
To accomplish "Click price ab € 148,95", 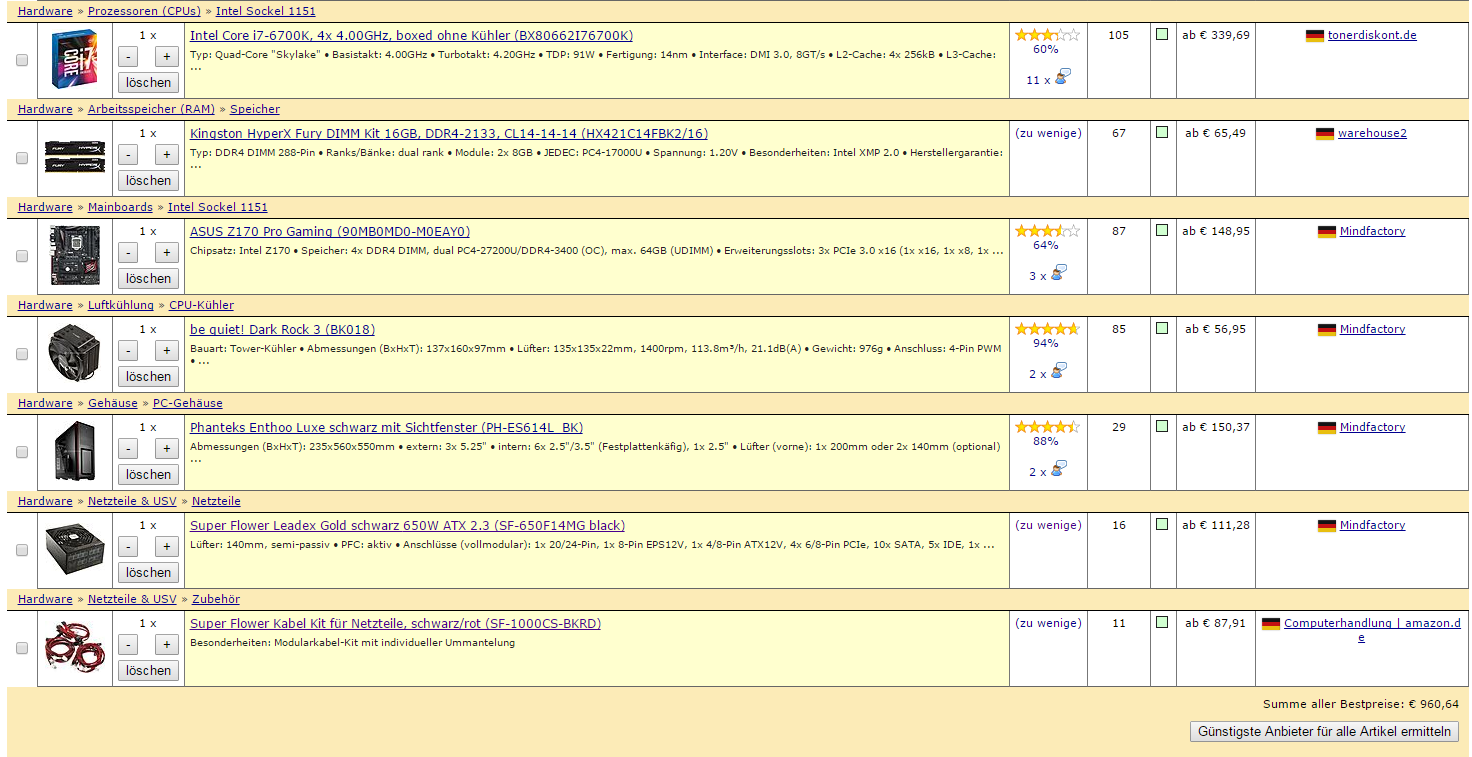I will (x=1216, y=231).
